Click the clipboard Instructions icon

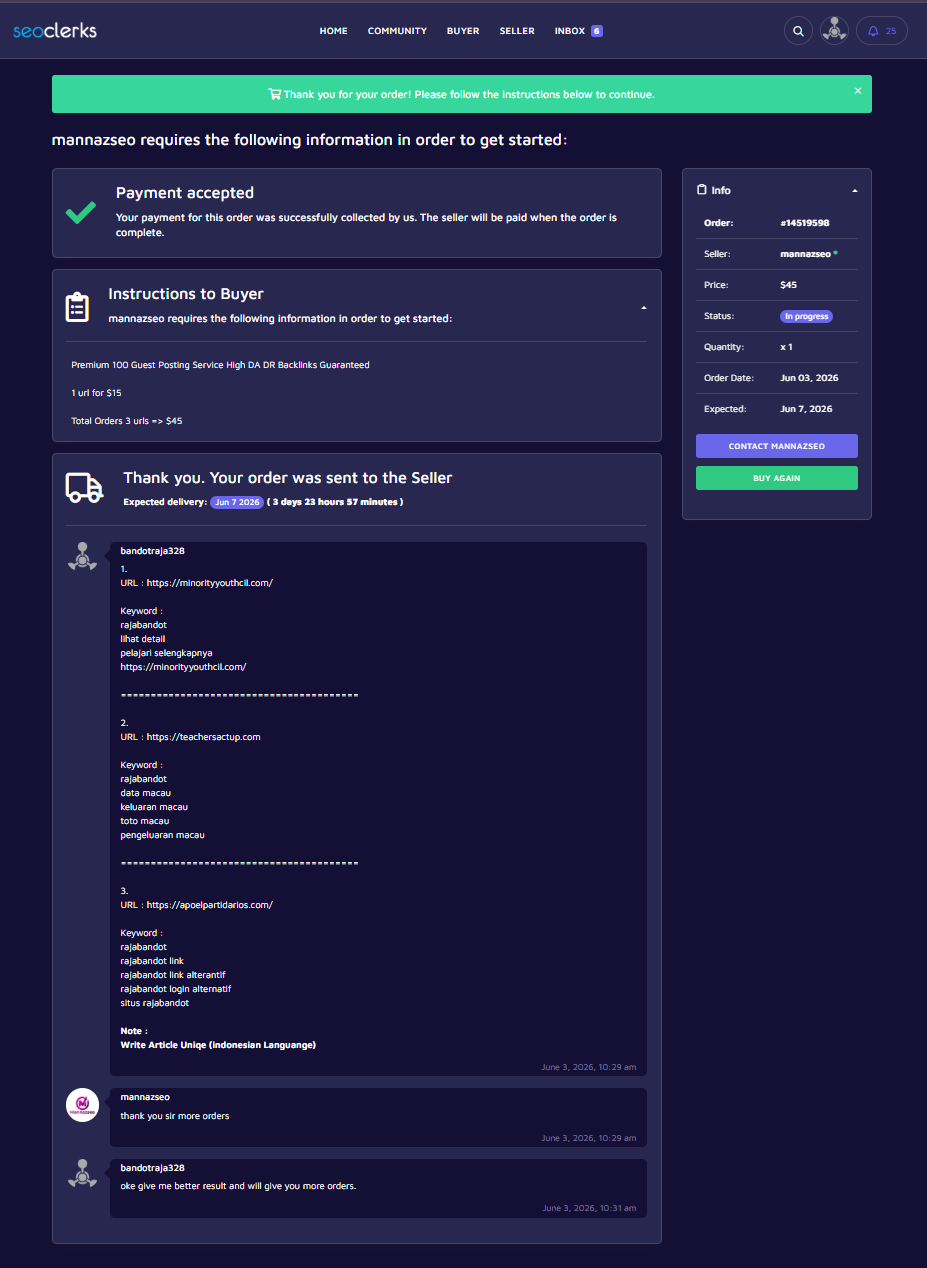[77, 307]
